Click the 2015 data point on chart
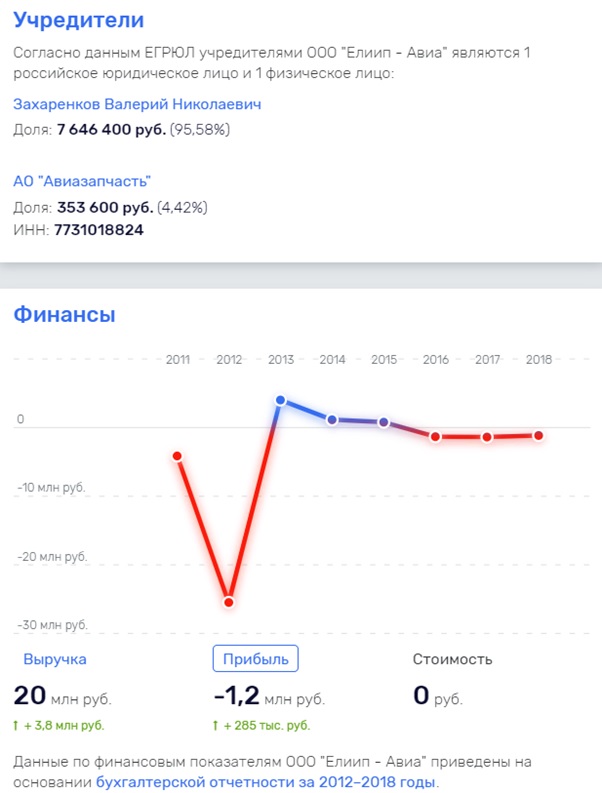Screen dimensions: 602x793 384,422
